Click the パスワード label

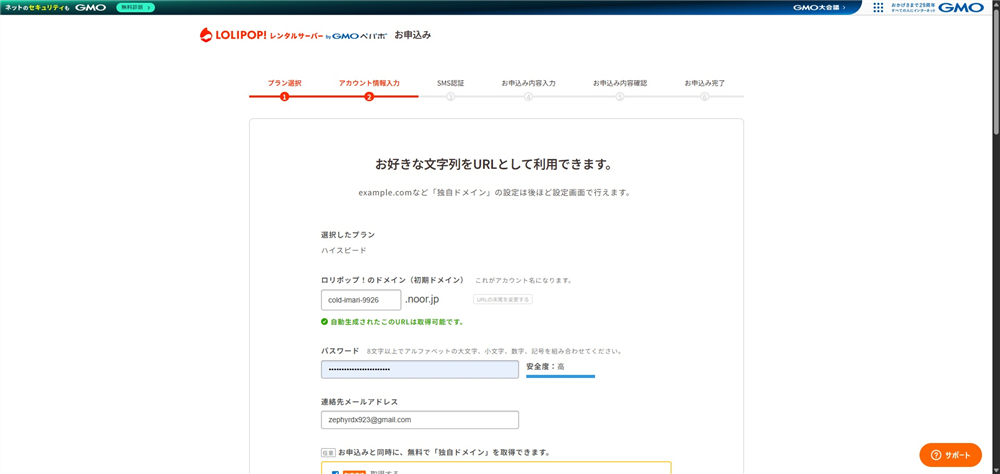click(x=340, y=351)
